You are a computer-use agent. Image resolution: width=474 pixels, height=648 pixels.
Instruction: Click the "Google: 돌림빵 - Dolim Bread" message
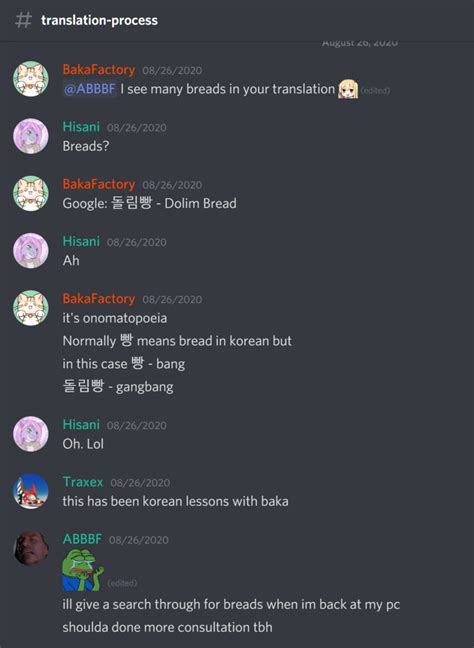pos(150,203)
